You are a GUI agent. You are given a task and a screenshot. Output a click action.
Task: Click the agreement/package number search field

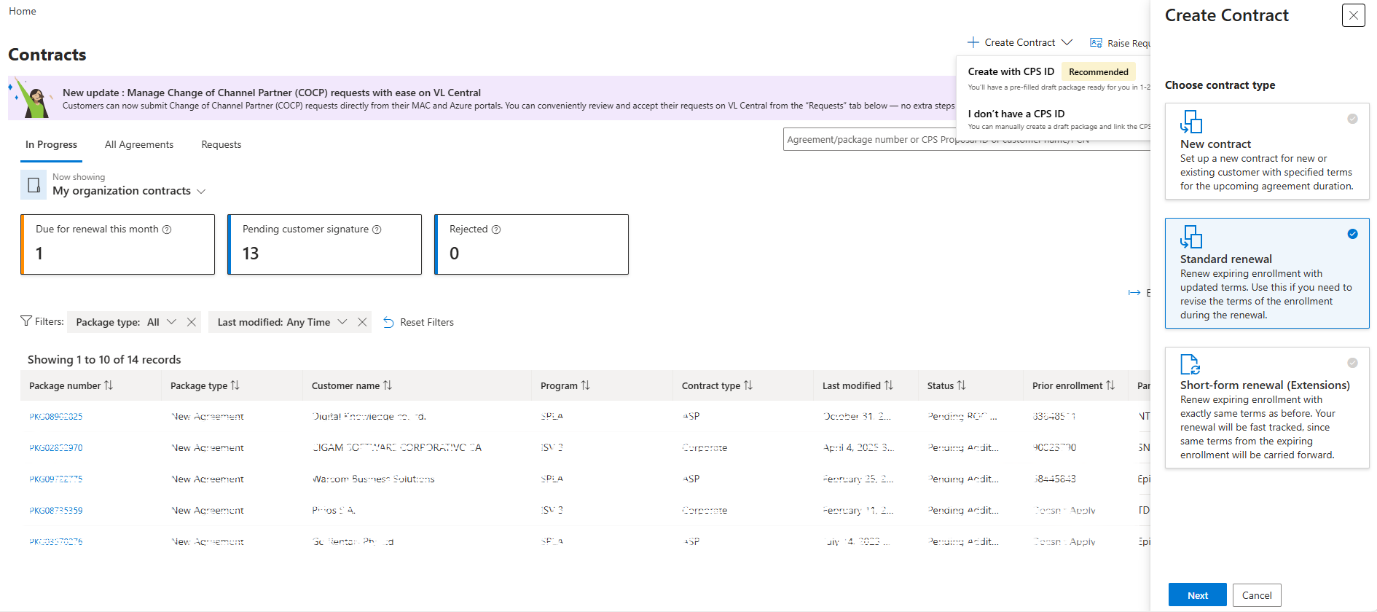pos(966,140)
